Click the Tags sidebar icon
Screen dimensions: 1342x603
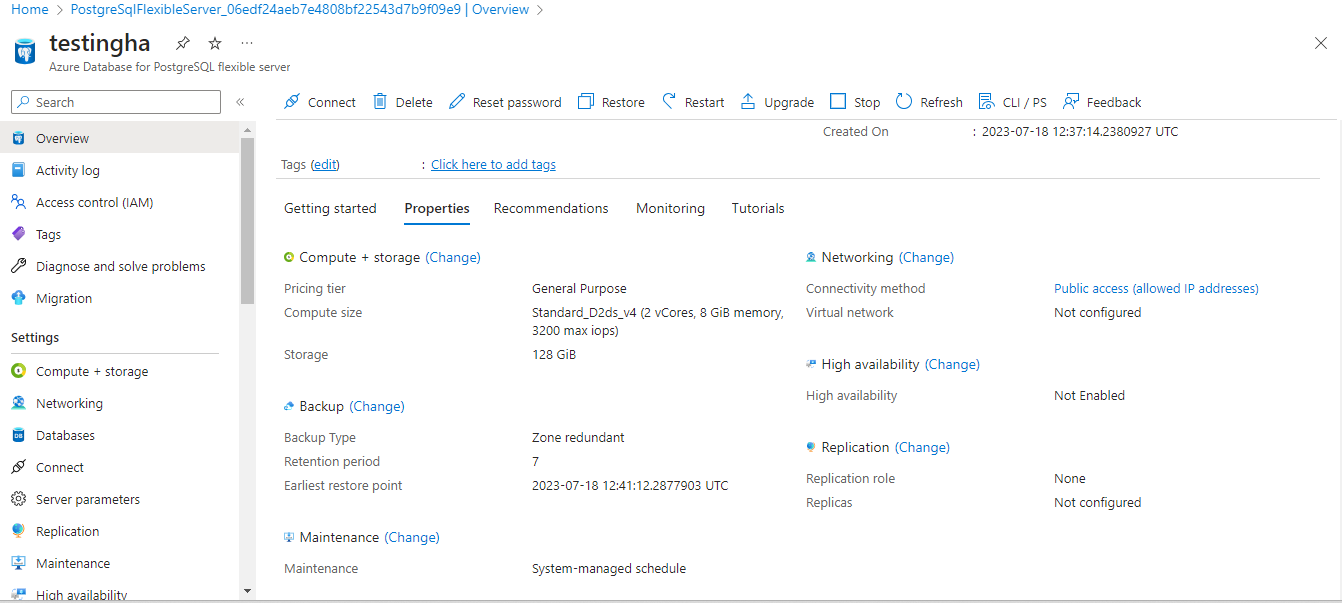(18, 234)
